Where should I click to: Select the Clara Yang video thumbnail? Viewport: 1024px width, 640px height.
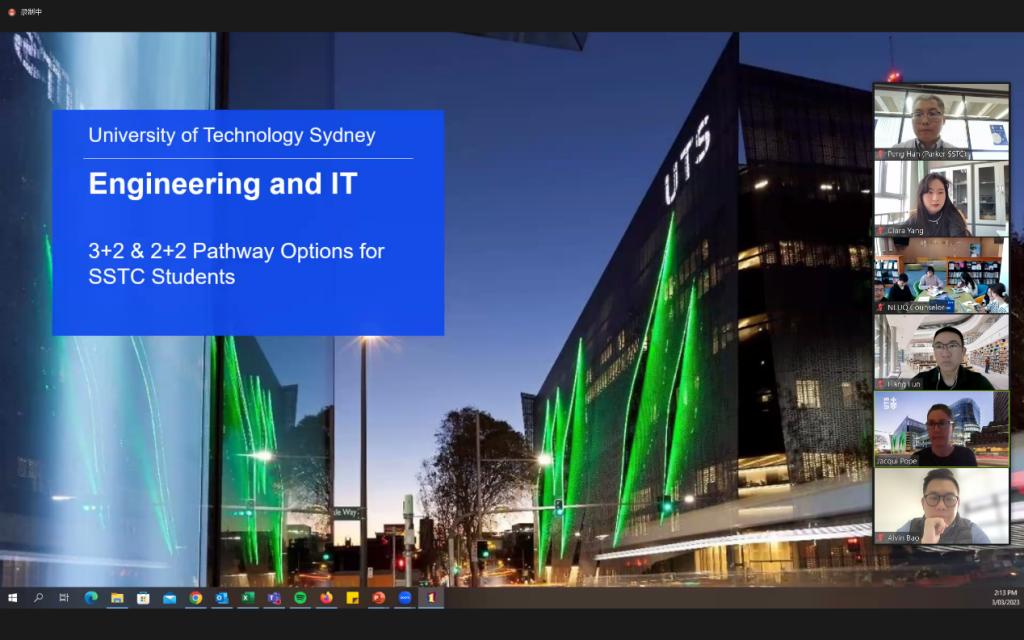[x=941, y=199]
